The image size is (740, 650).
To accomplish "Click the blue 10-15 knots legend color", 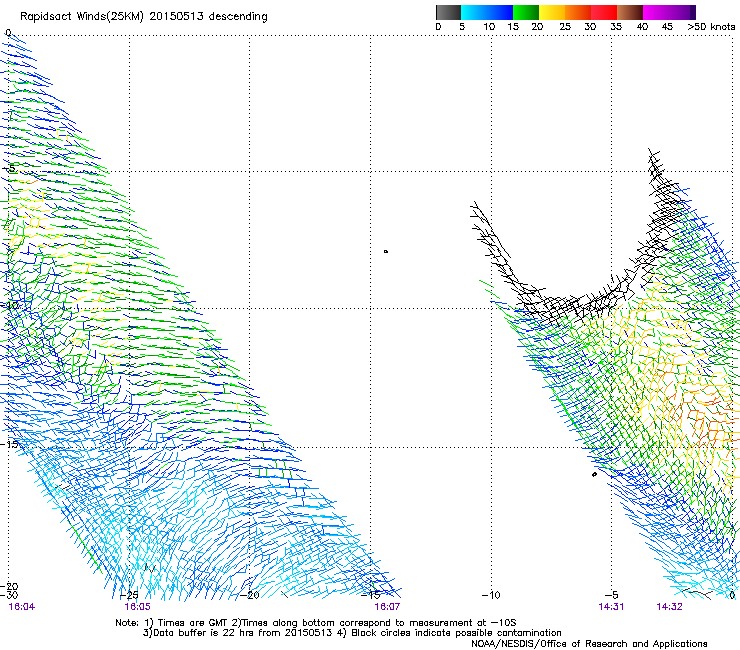I will coord(500,12).
